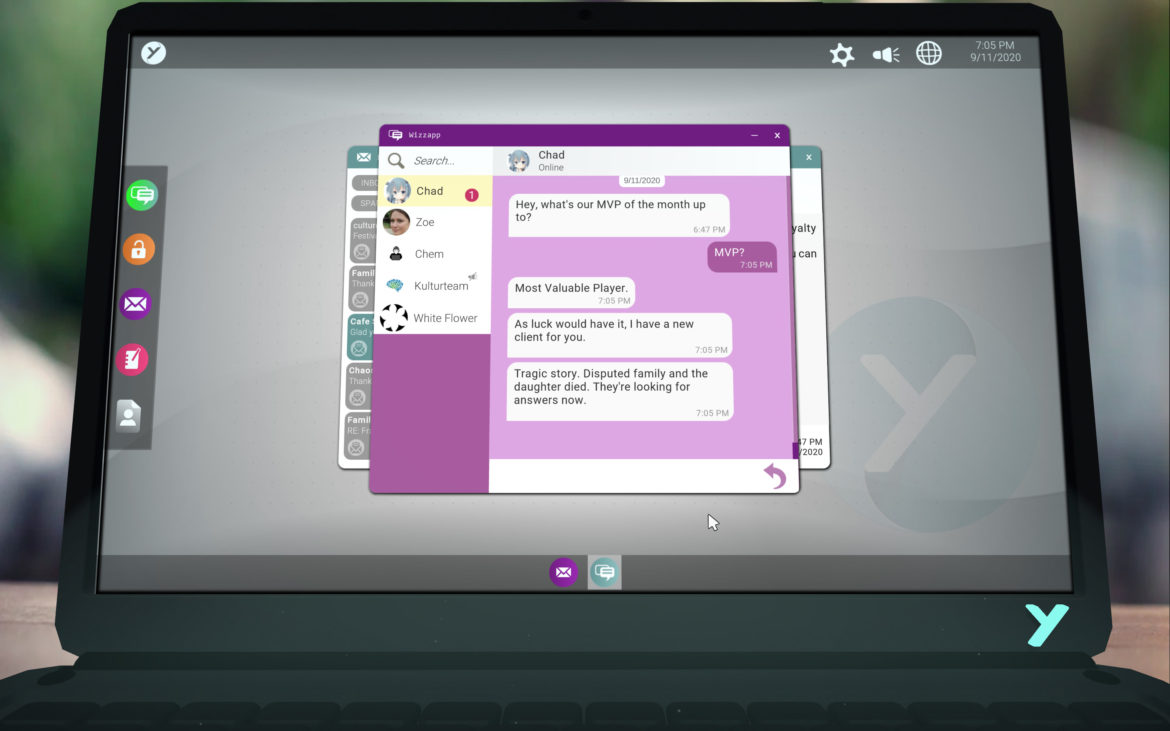Click the orange padlock icon in the sidebar
The image size is (1170, 731).
pyautogui.click(x=139, y=249)
